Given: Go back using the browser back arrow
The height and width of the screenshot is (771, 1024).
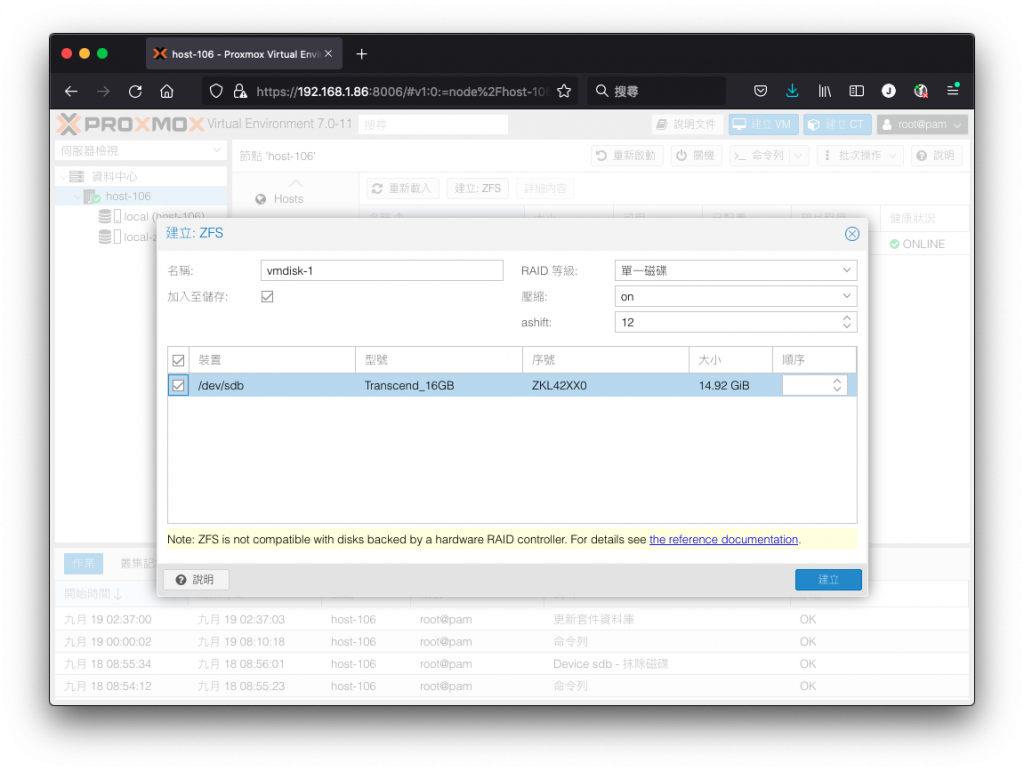Looking at the screenshot, I should click(71, 91).
